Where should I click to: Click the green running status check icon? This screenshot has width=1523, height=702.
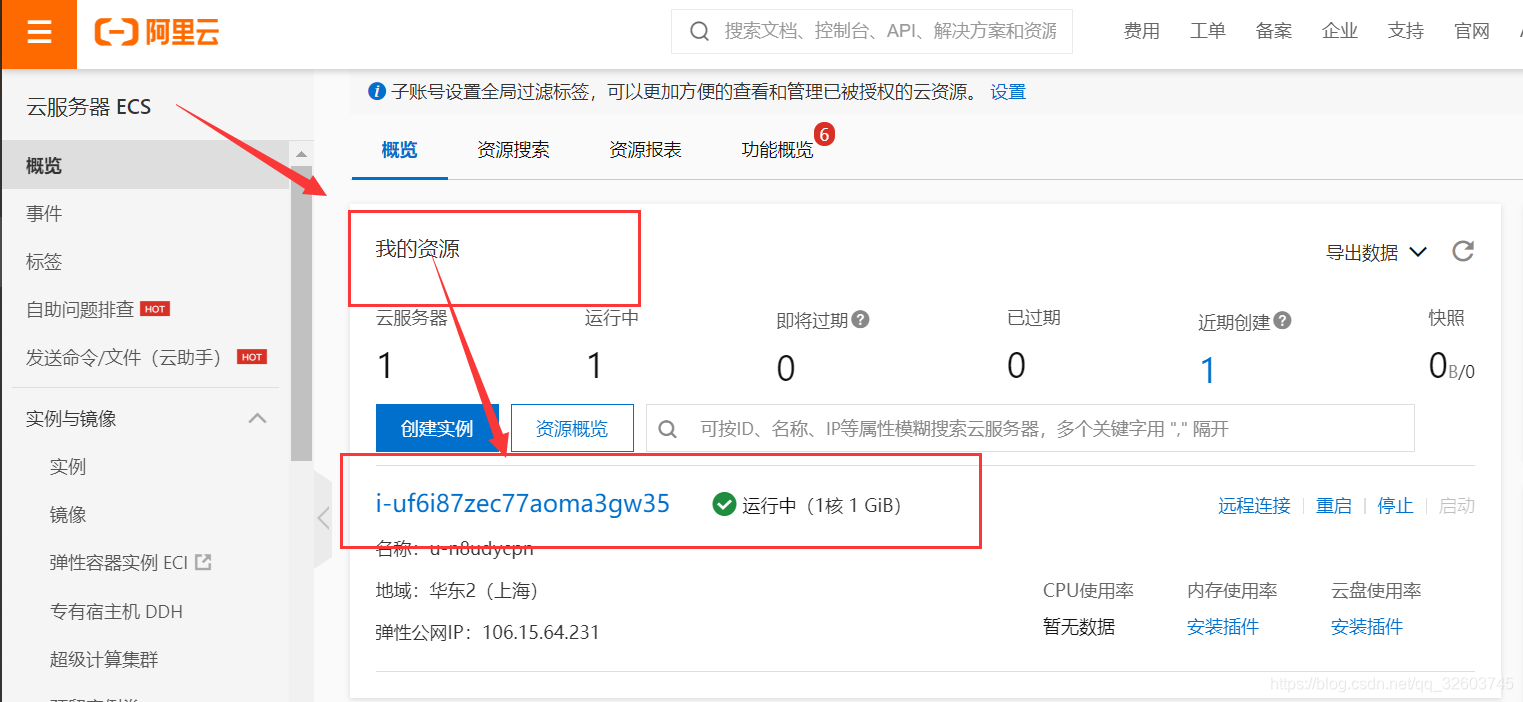(x=724, y=504)
